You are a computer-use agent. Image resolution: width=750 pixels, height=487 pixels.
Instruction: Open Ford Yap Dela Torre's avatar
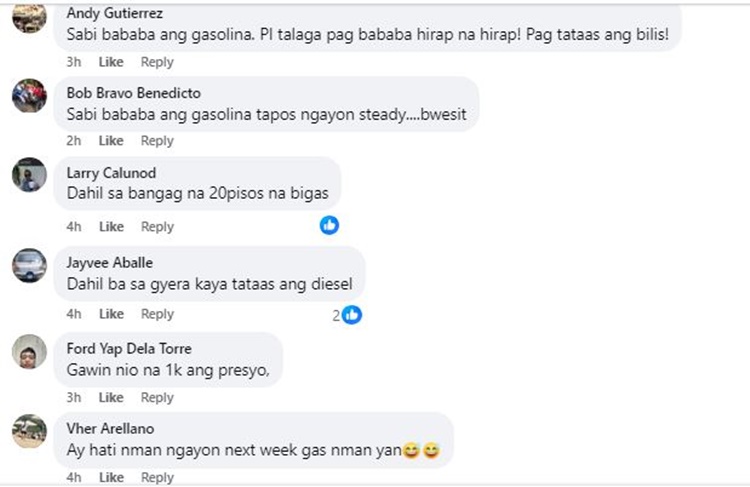pyautogui.click(x=29, y=352)
